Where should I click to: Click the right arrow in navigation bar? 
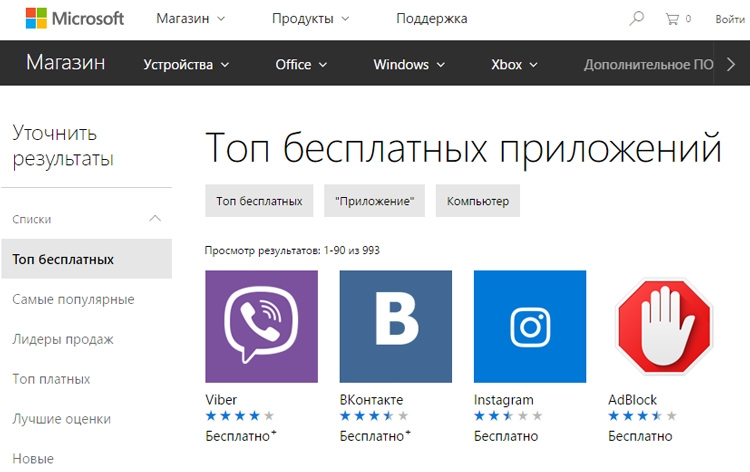[x=731, y=64]
